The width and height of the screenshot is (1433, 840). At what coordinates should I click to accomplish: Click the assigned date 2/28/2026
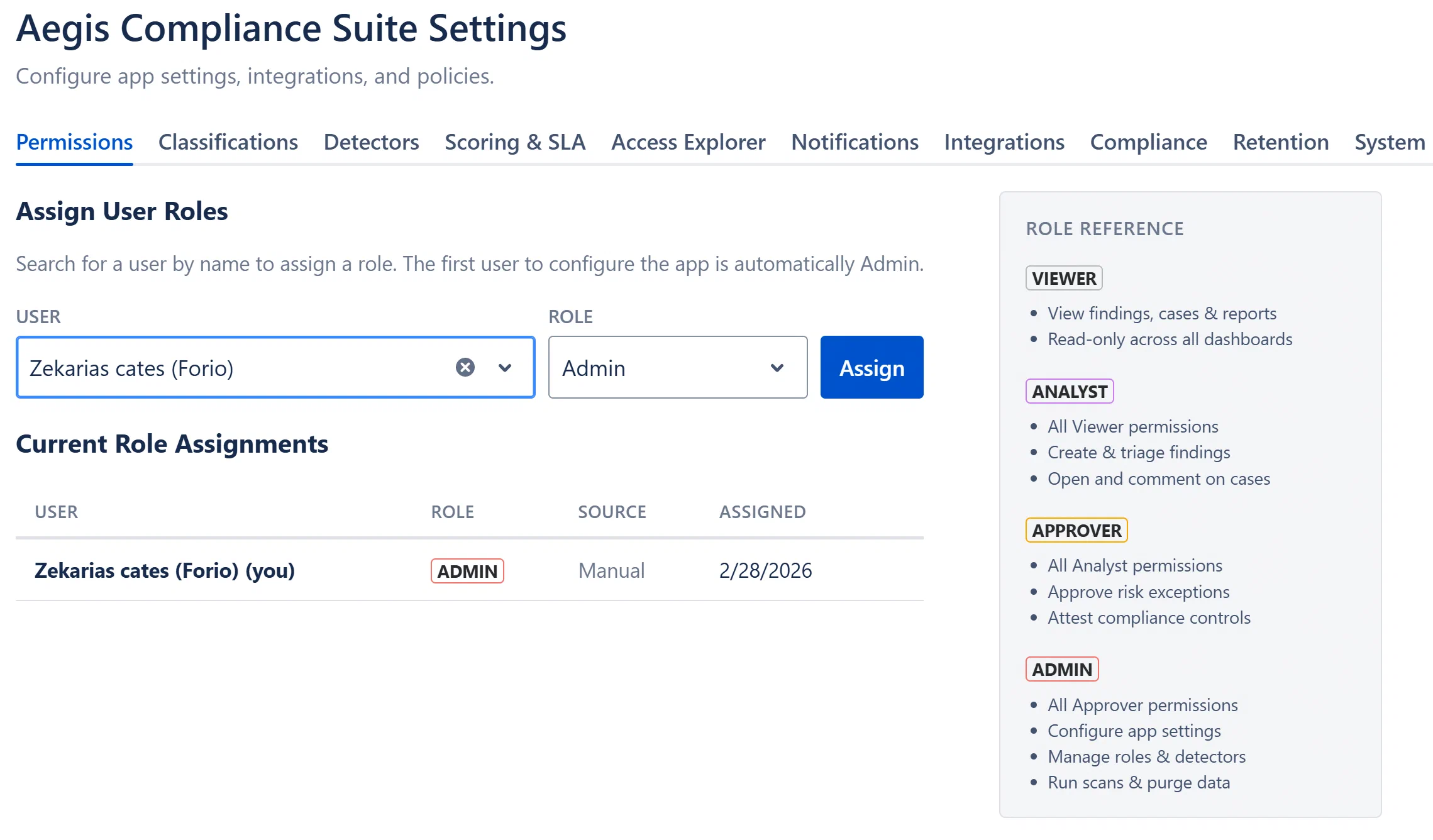click(x=765, y=570)
